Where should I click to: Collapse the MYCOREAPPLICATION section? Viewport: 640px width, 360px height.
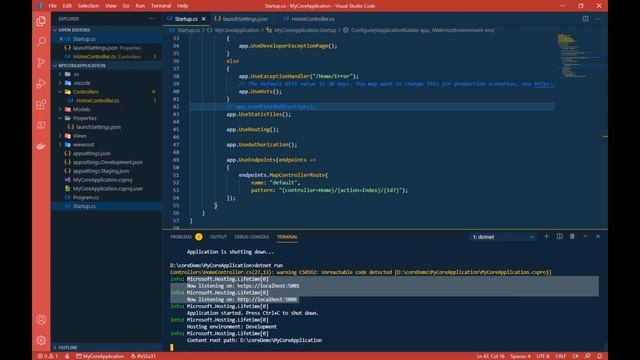(x=82, y=65)
